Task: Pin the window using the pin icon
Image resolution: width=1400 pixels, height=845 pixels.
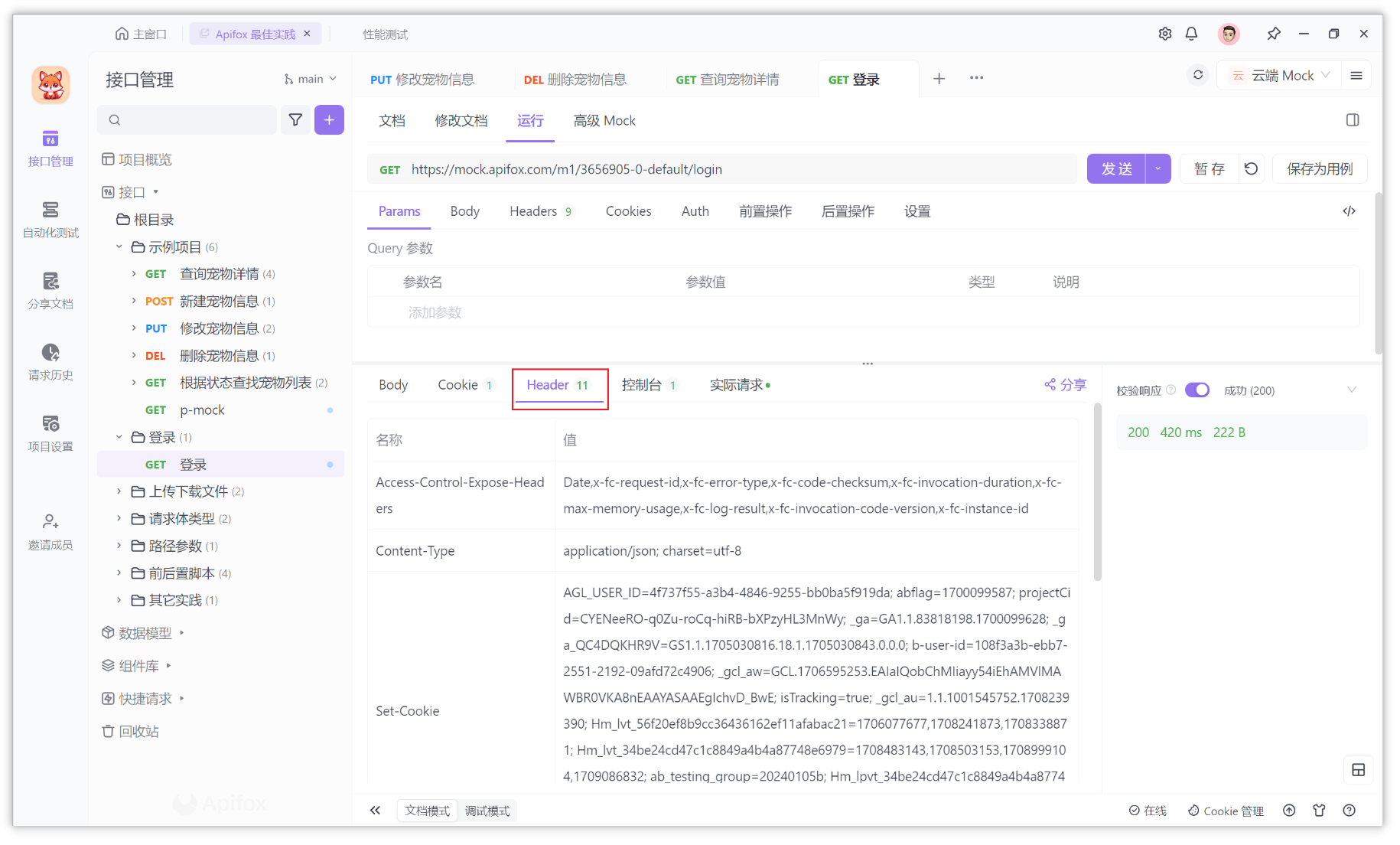Action: point(1274,34)
